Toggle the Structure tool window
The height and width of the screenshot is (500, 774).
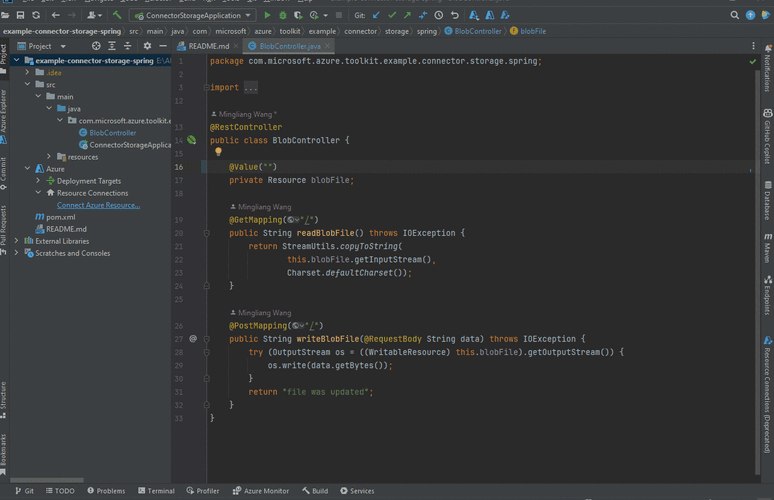3,400
